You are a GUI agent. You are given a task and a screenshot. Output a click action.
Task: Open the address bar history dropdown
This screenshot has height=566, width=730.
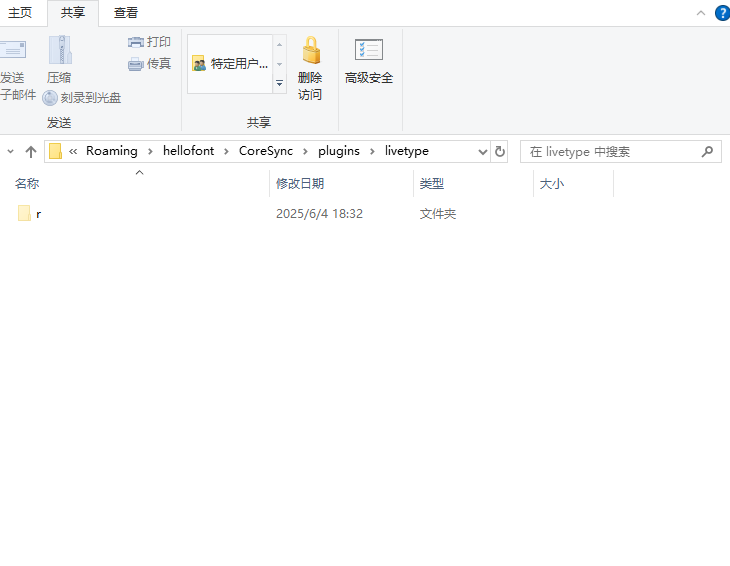483,152
